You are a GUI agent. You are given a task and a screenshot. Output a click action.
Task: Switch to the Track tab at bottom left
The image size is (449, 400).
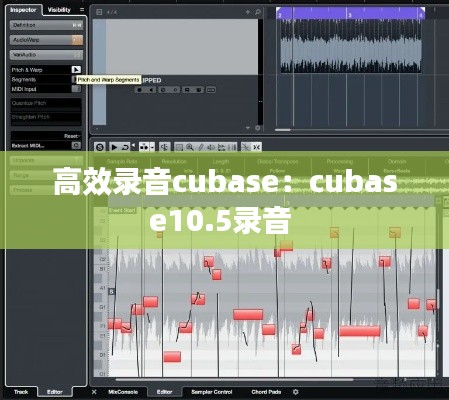(x=21, y=392)
